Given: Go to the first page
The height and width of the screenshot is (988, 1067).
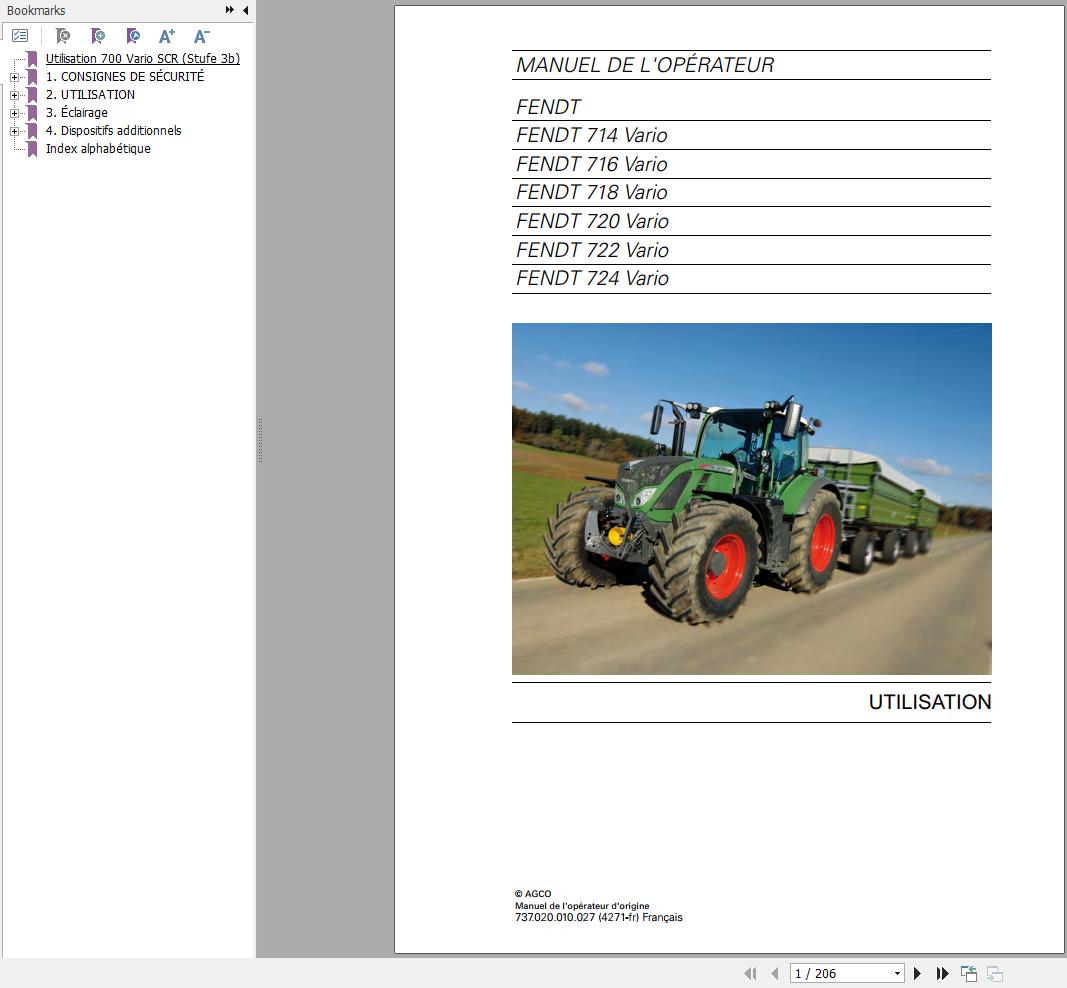Looking at the screenshot, I should pyautogui.click(x=750, y=973).
